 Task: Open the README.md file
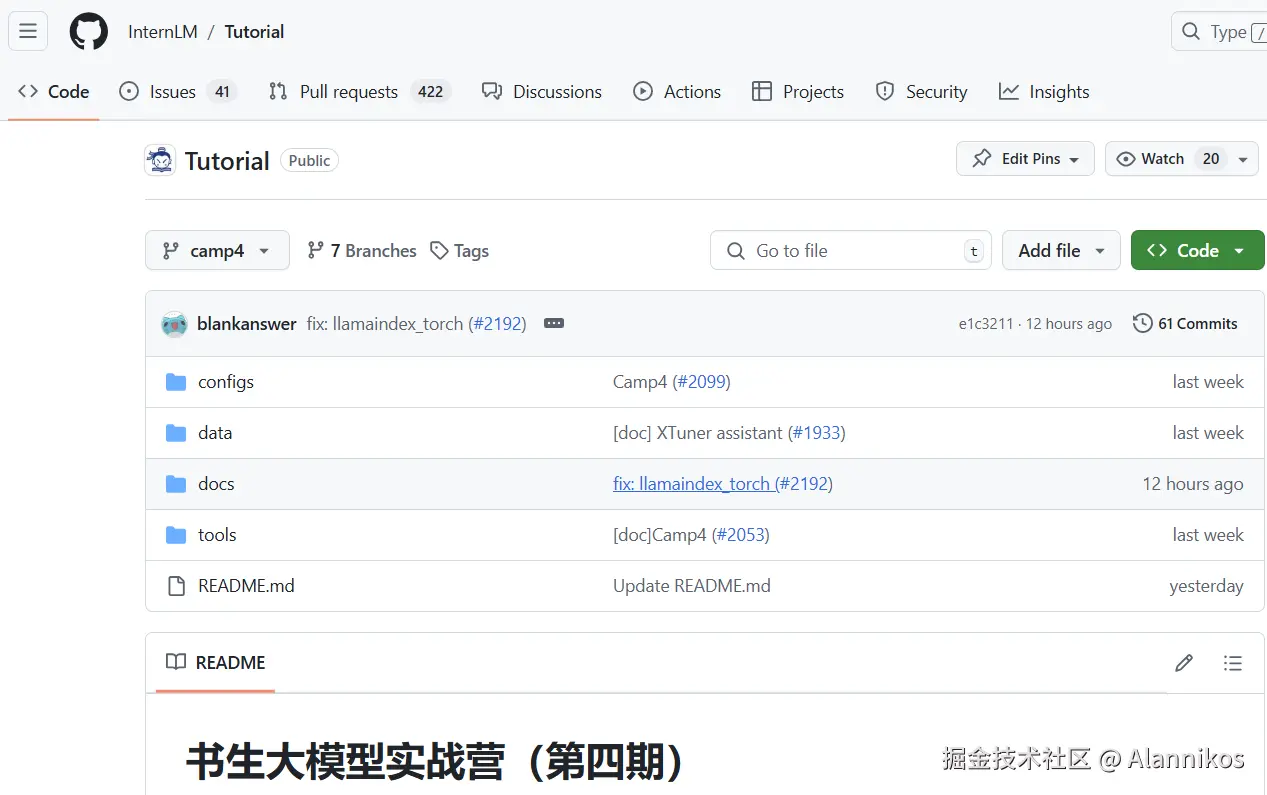point(246,586)
